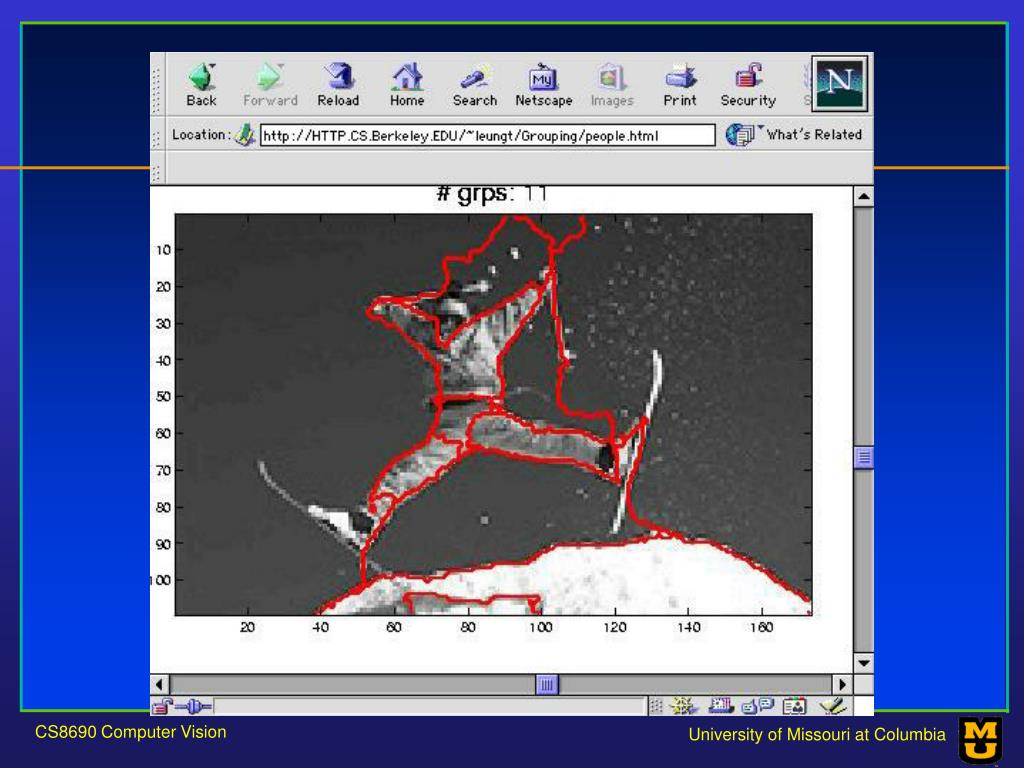Open the What's Related dropdown

[x=794, y=135]
